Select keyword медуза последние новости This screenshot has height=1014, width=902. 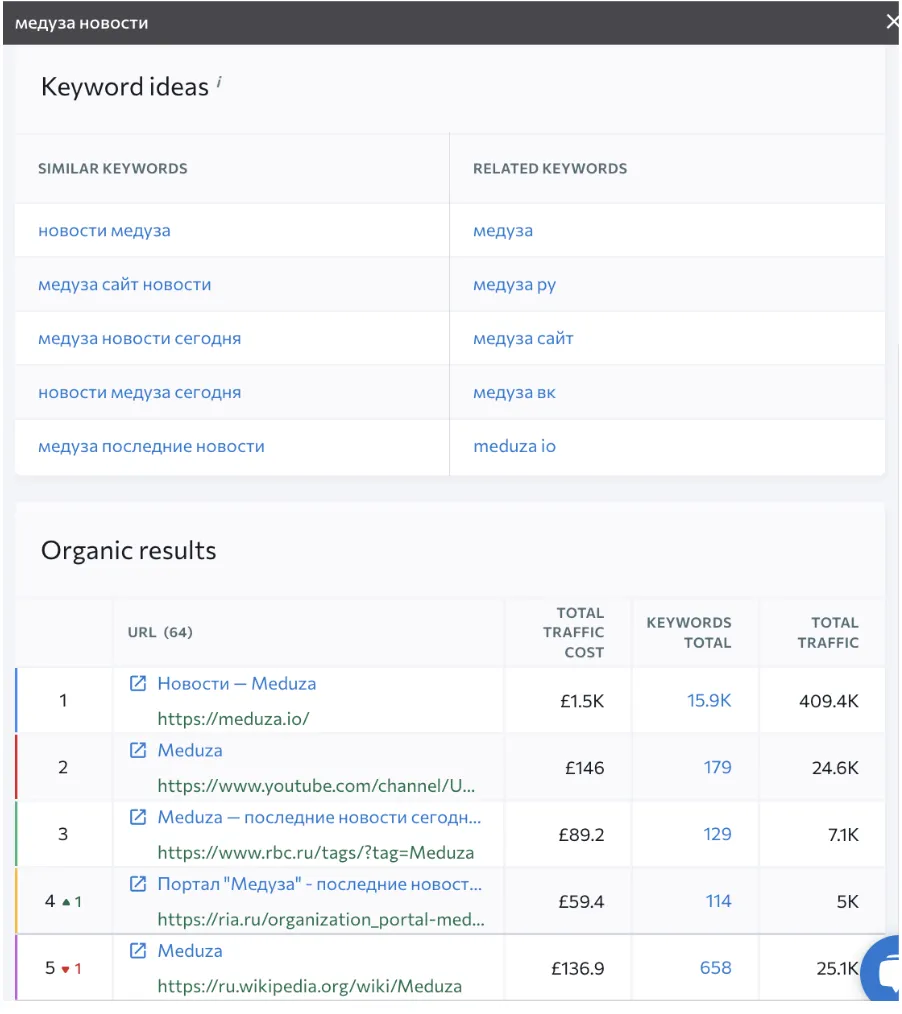point(151,447)
